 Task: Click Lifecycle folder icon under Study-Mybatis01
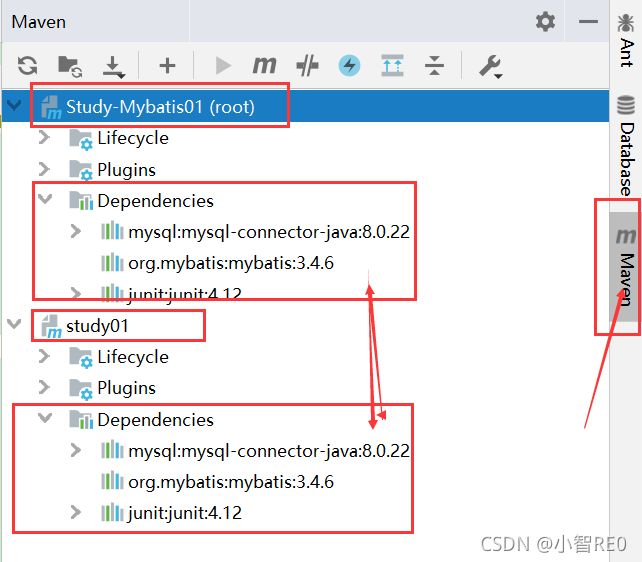pos(81,139)
